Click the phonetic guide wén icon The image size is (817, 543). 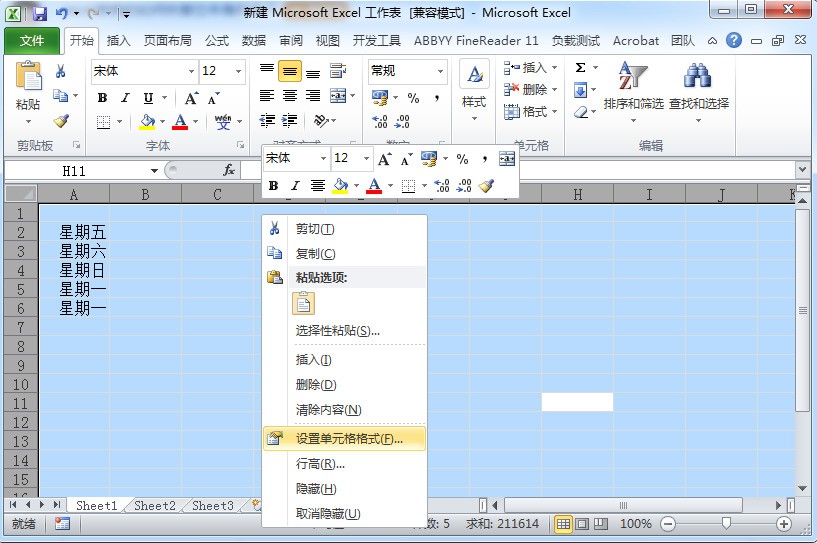pyautogui.click(x=223, y=121)
